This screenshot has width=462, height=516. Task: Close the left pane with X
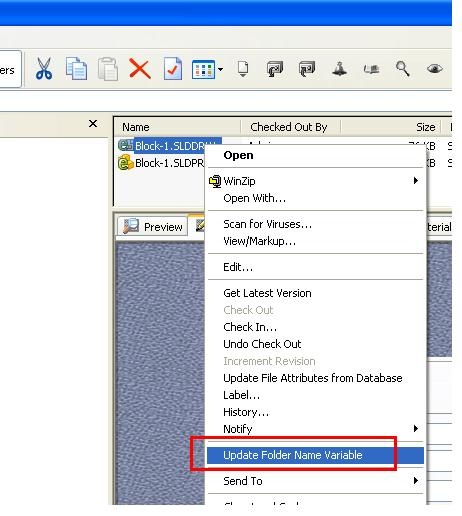93,124
